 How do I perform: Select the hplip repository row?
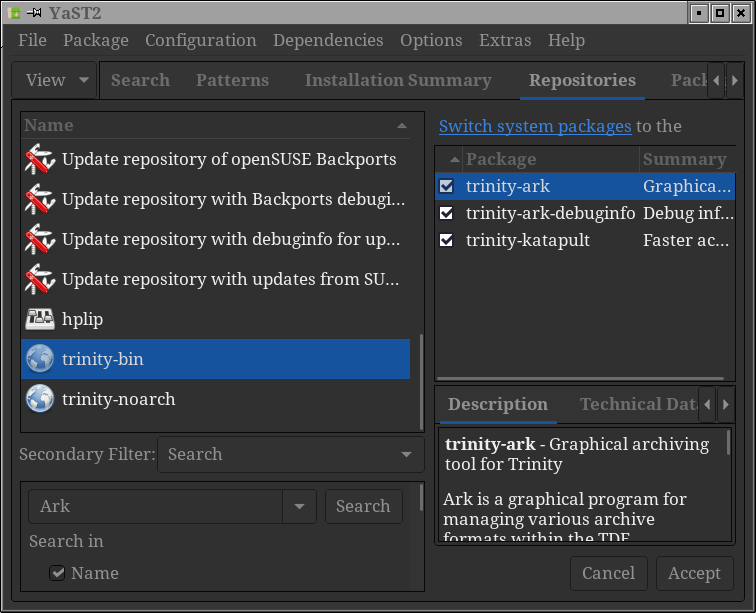coord(216,319)
